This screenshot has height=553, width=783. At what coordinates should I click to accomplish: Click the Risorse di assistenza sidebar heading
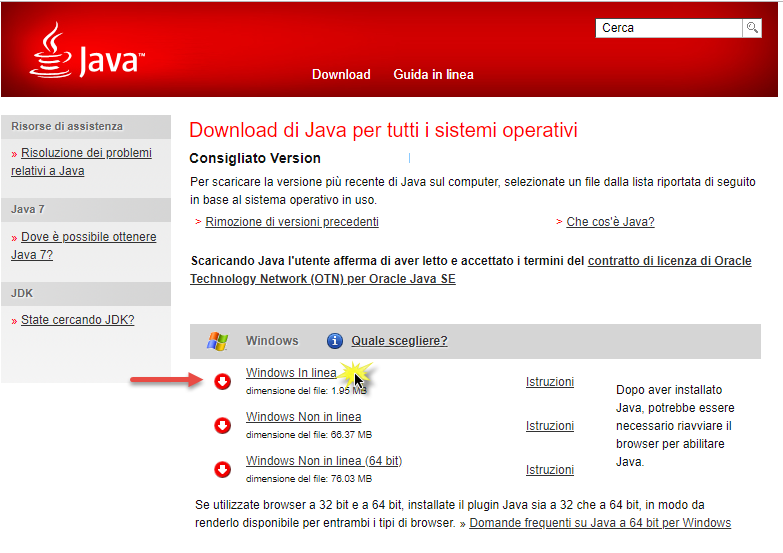(x=86, y=126)
